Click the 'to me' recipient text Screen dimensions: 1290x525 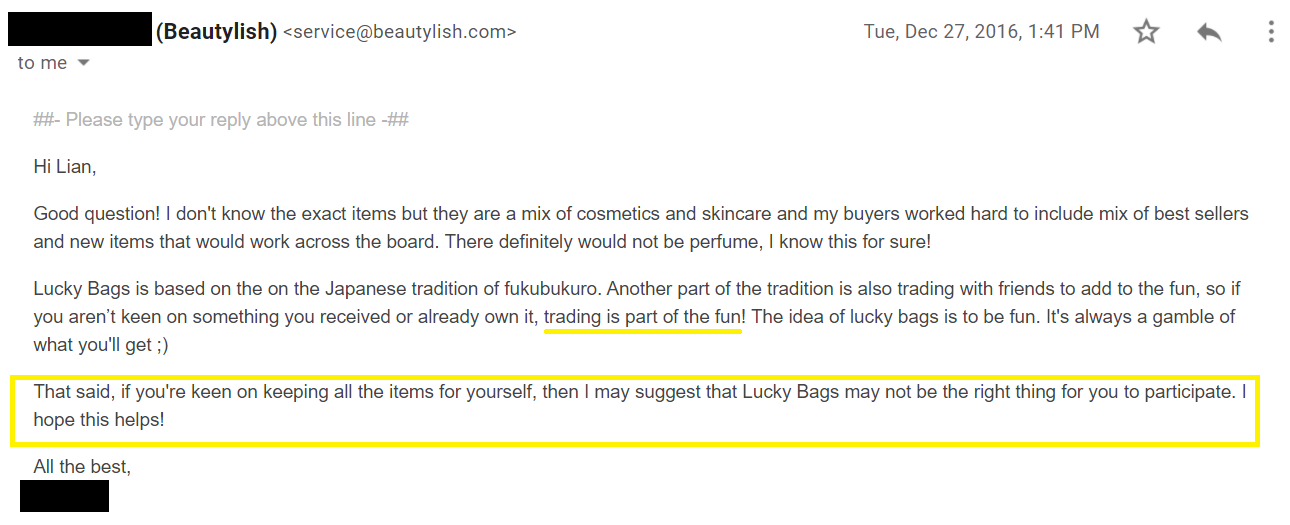tap(42, 63)
